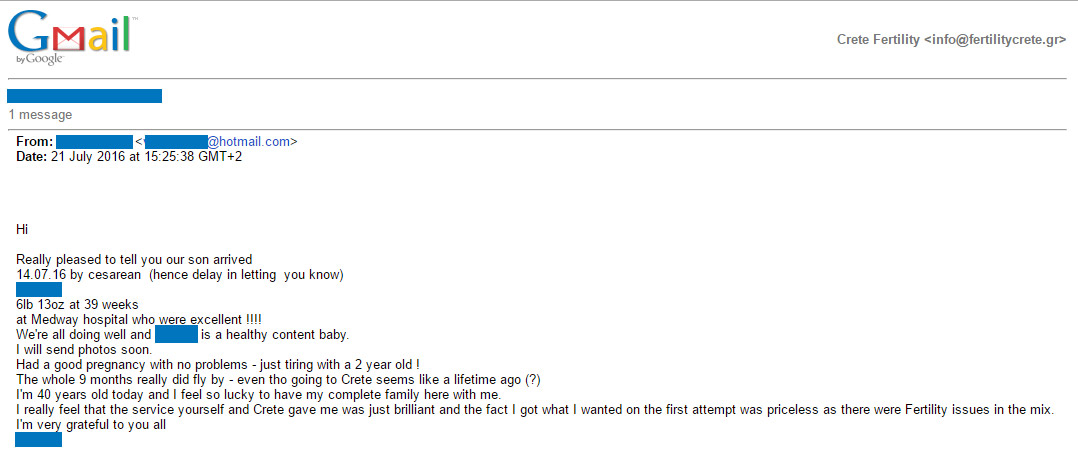Click 'I will send photos soon' line
1078x462 pixels.
[84, 350]
